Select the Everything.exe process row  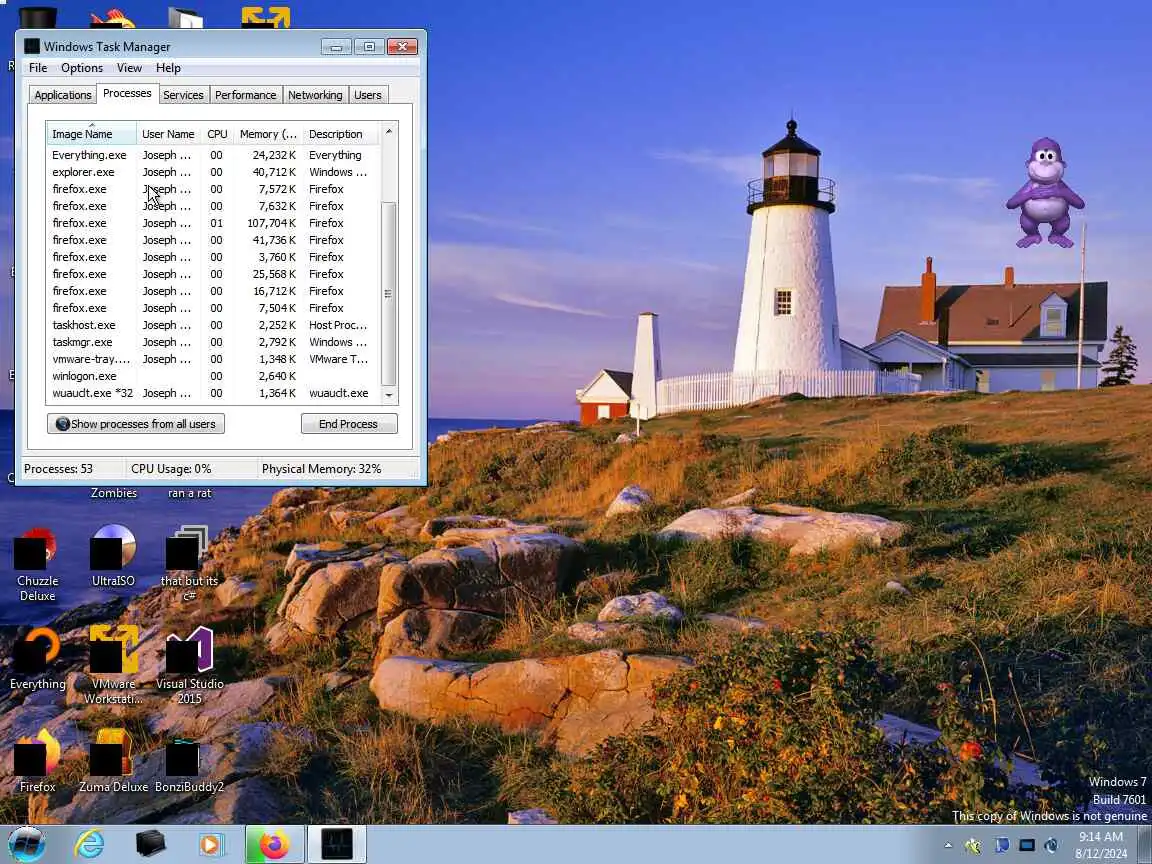point(213,155)
